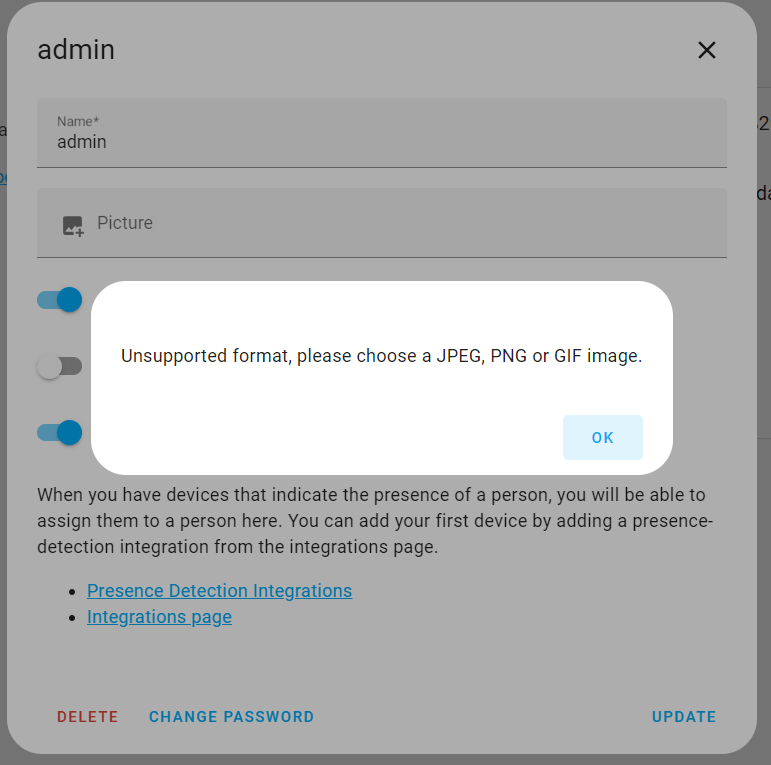Viewport: 771px width, 765px height.
Task: Click the partially hidden link behind the dialog
Action: coord(3,178)
